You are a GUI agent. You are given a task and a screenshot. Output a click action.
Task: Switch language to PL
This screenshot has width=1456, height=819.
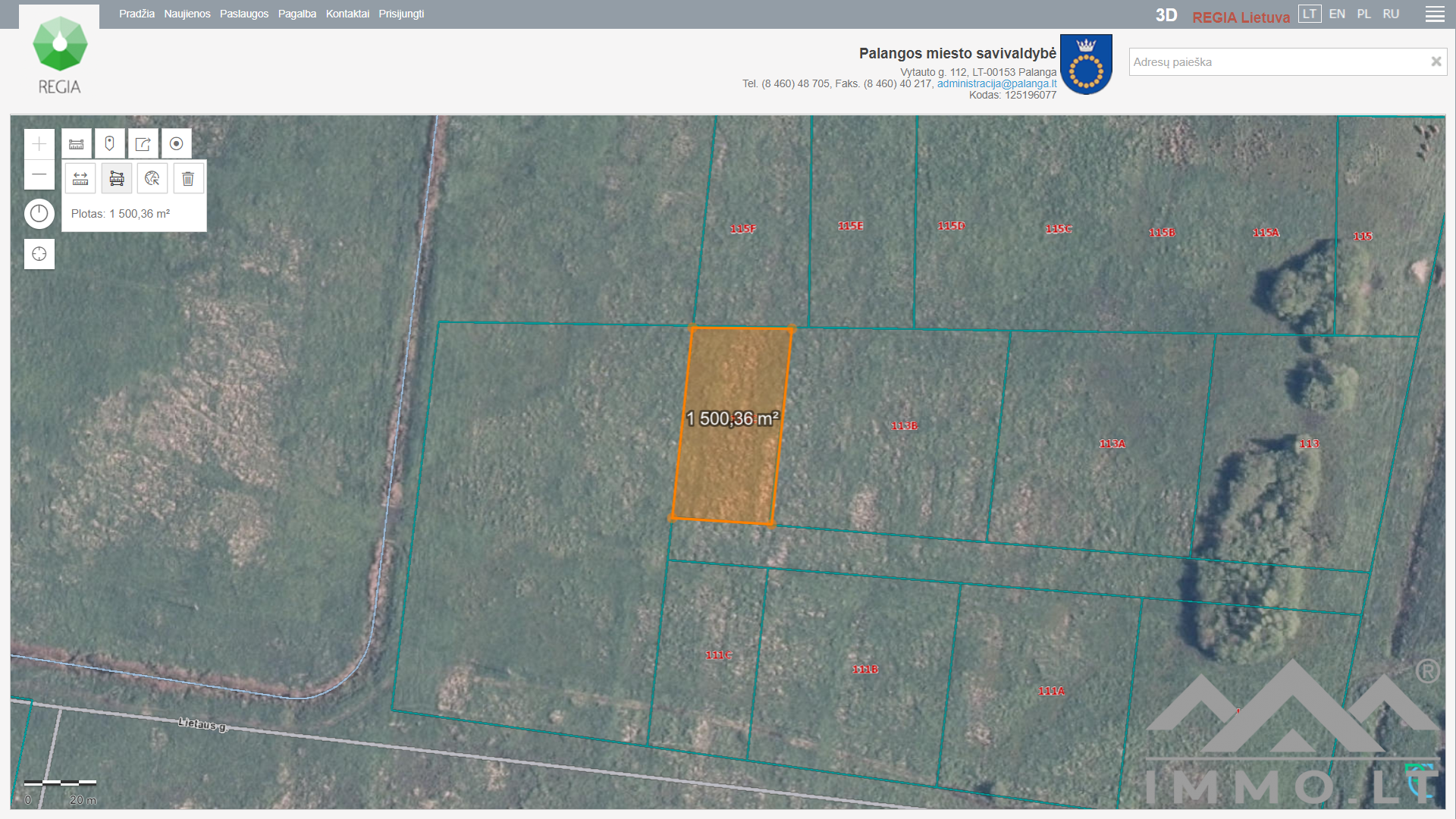click(x=1363, y=14)
